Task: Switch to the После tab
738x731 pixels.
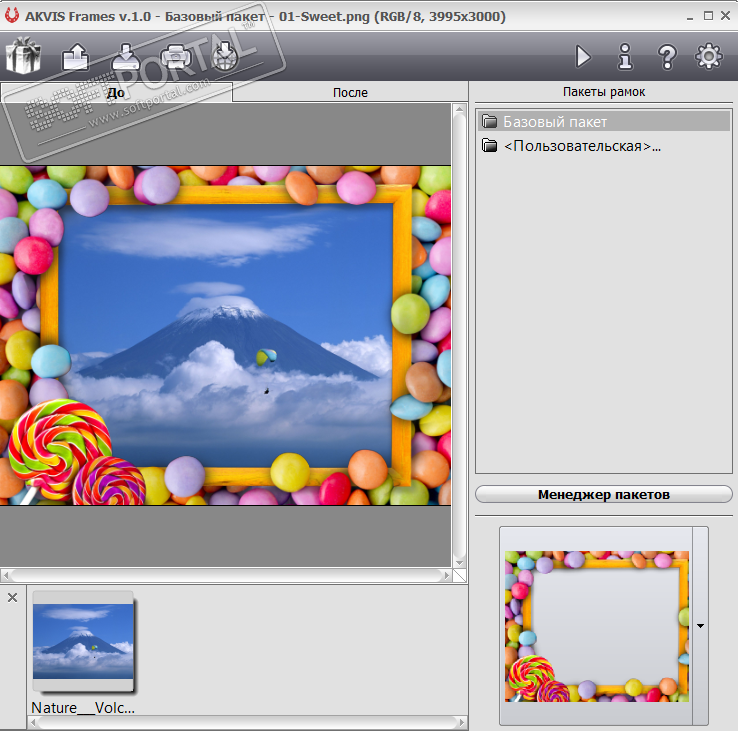Action: (350, 92)
